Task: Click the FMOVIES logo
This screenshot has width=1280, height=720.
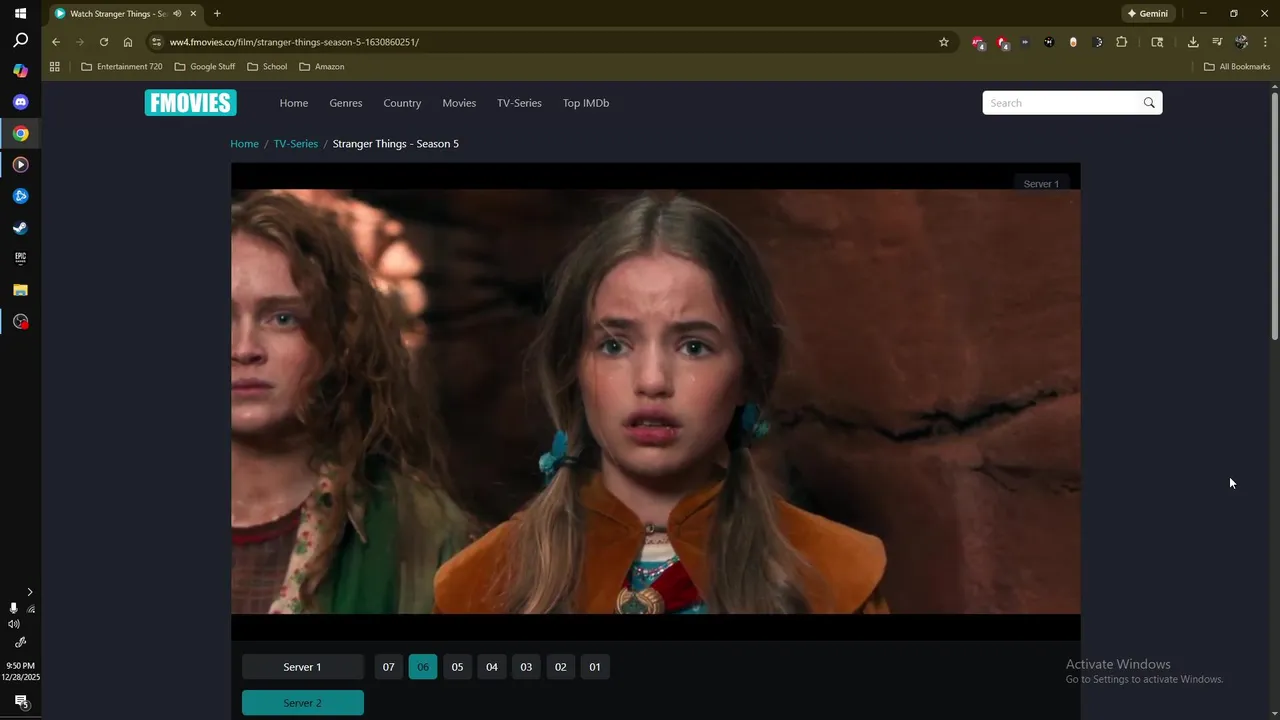Action: click(190, 103)
